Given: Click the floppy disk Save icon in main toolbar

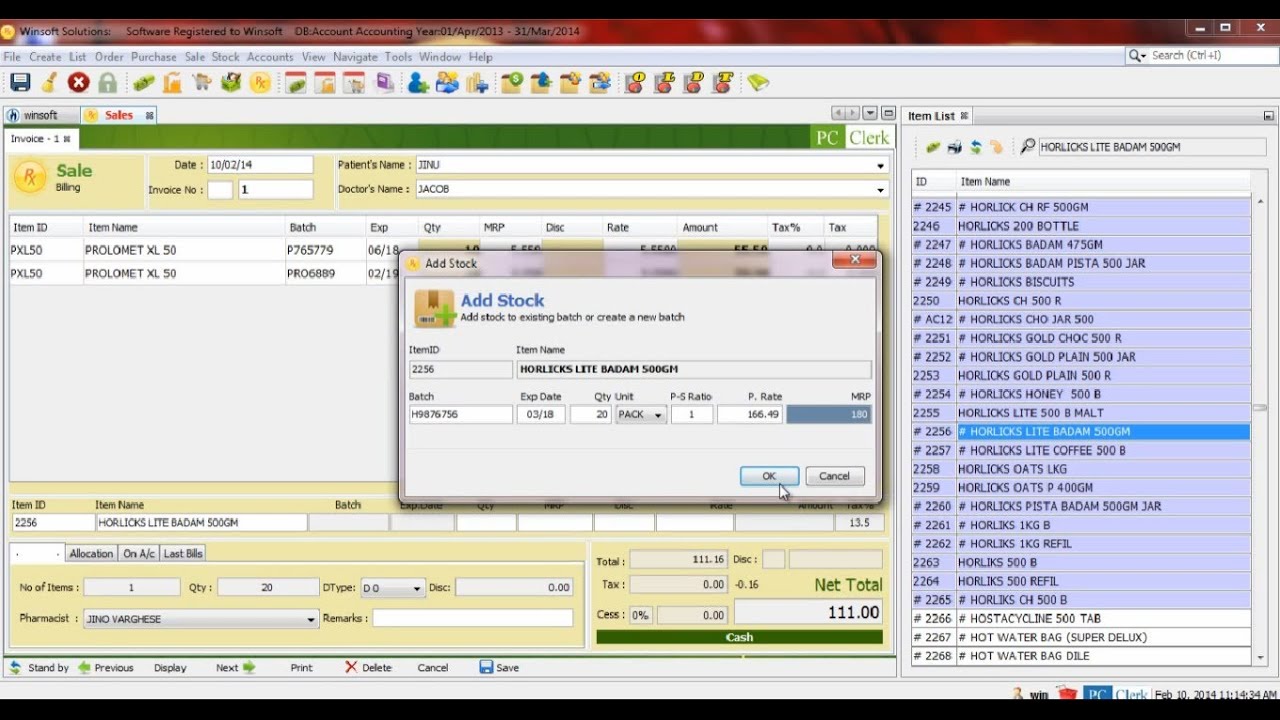Looking at the screenshot, I should click(x=20, y=83).
